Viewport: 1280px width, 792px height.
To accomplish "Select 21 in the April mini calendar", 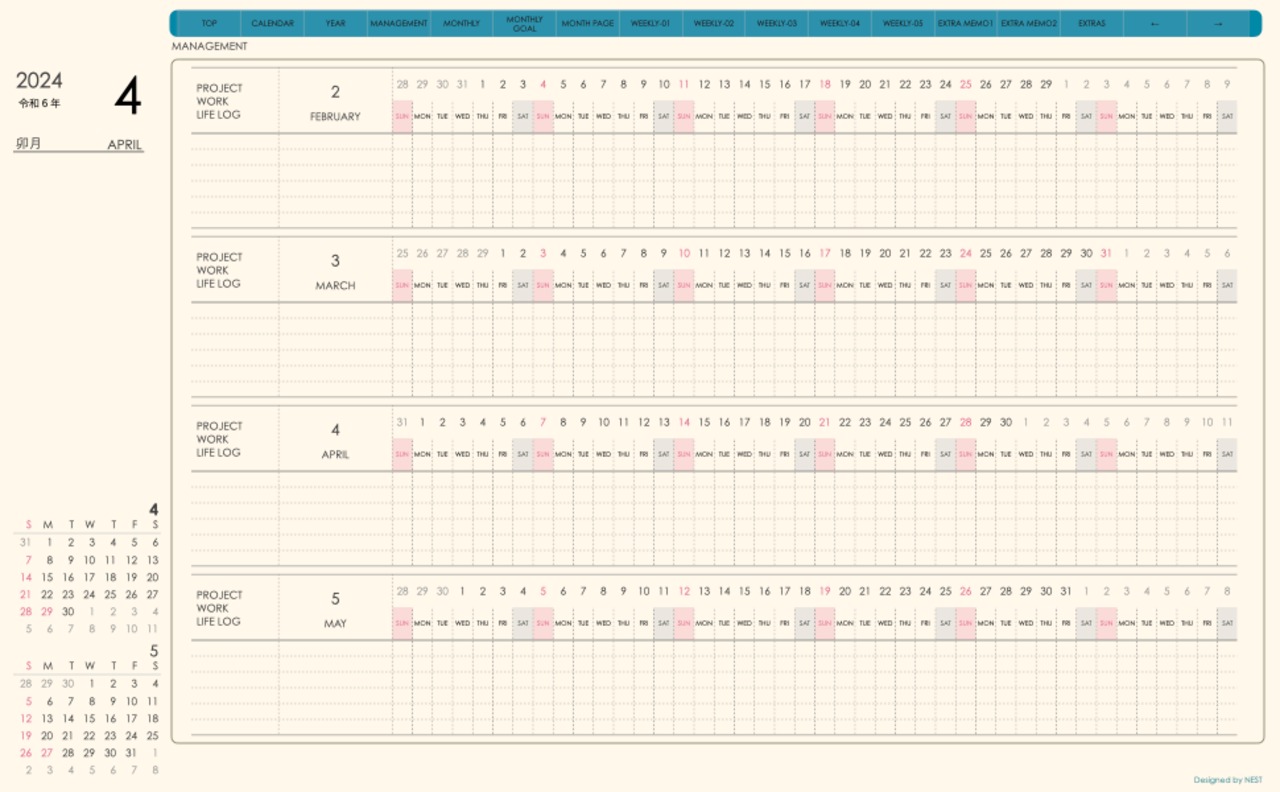I will point(26,595).
